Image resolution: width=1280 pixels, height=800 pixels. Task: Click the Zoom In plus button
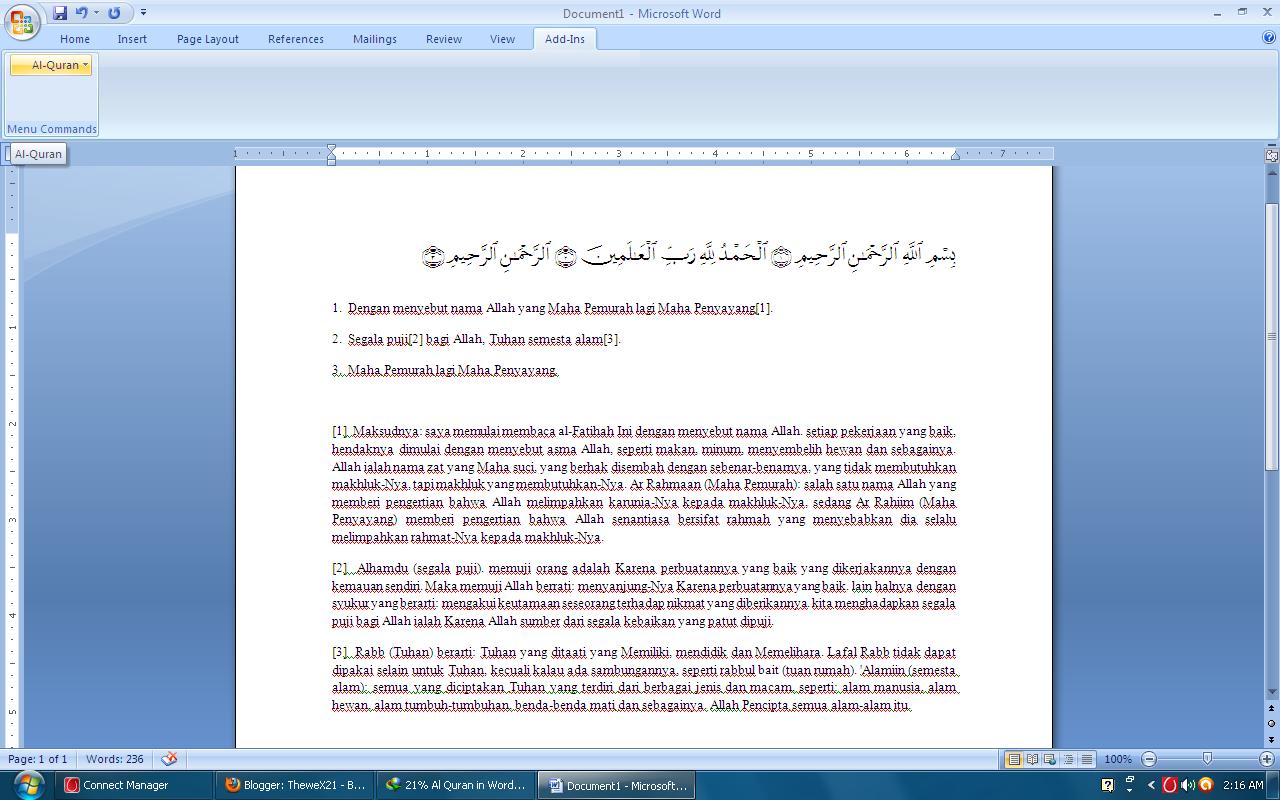click(1267, 760)
